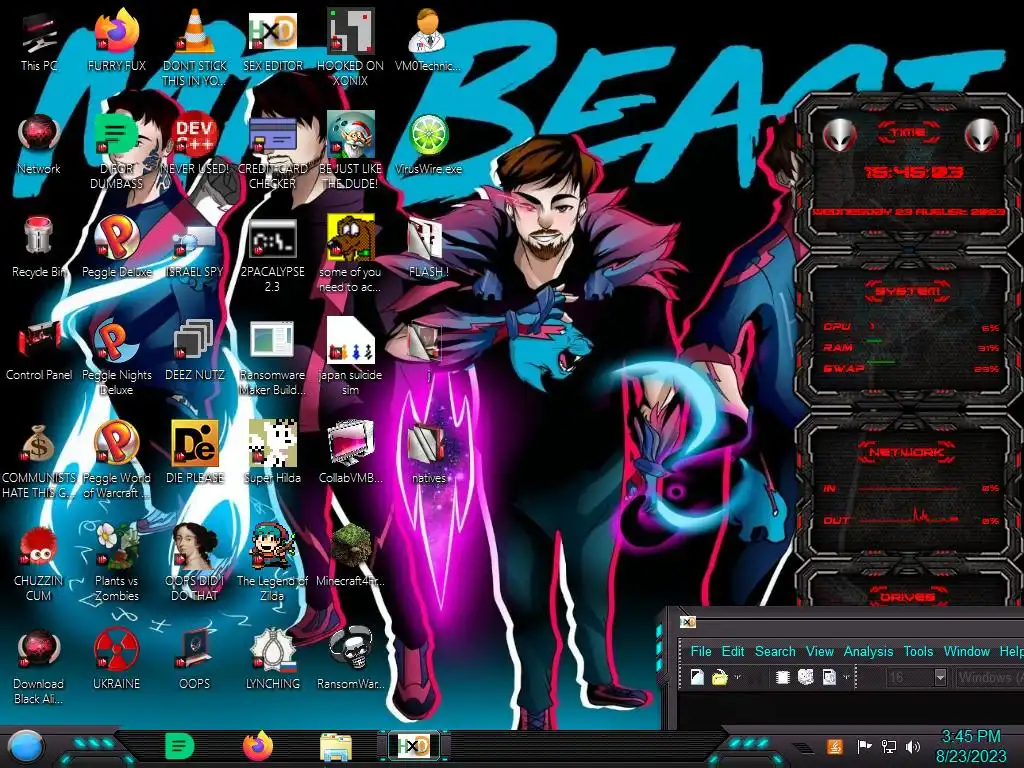Select The Legend of Zilda shortcut
This screenshot has height=768, width=1024.
point(272,563)
